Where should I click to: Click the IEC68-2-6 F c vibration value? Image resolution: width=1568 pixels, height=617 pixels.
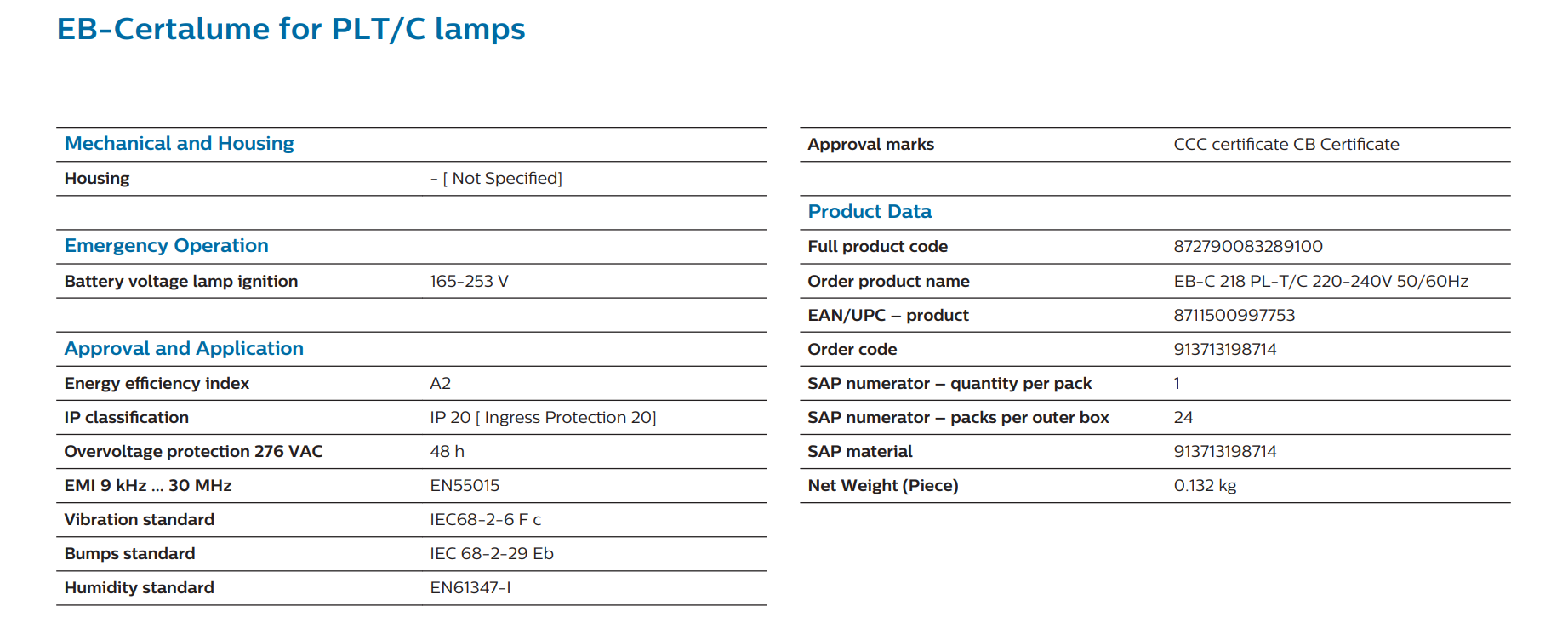coord(486,520)
